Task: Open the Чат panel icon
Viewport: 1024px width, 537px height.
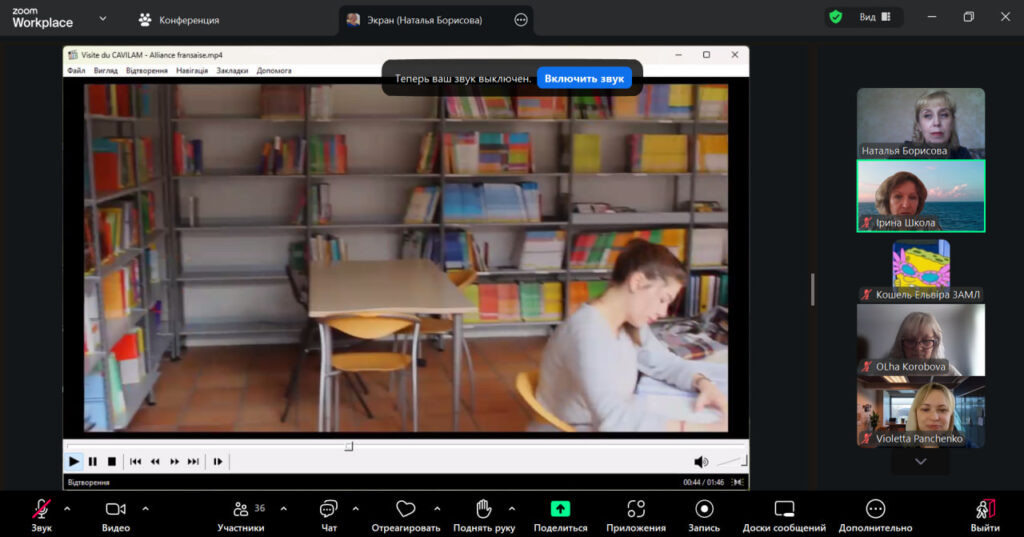Action: 328,509
